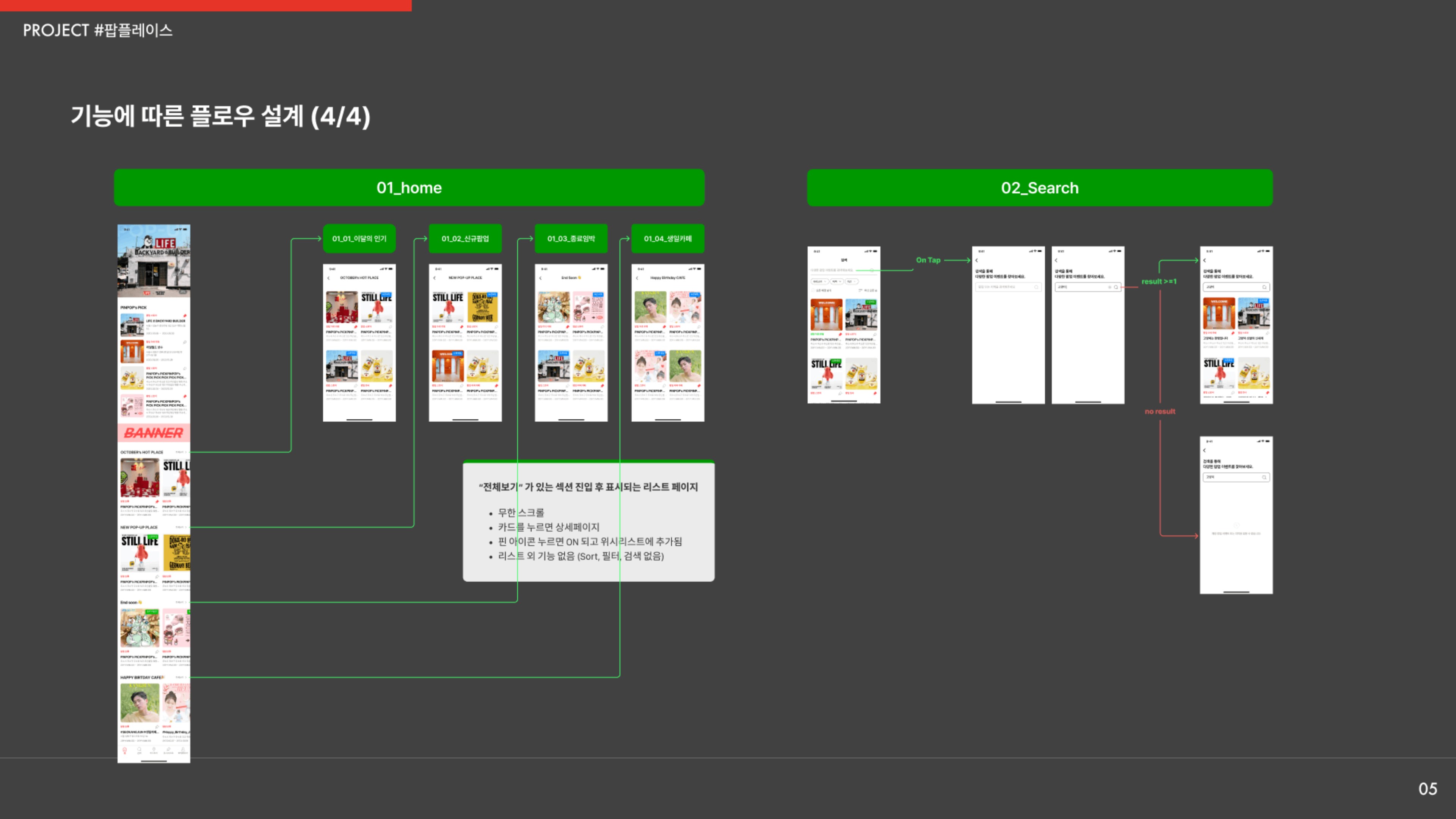1456x819 pixels.
Task: Tap back chevron on Happy Birthday CAFE screen
Action: [x=637, y=278]
